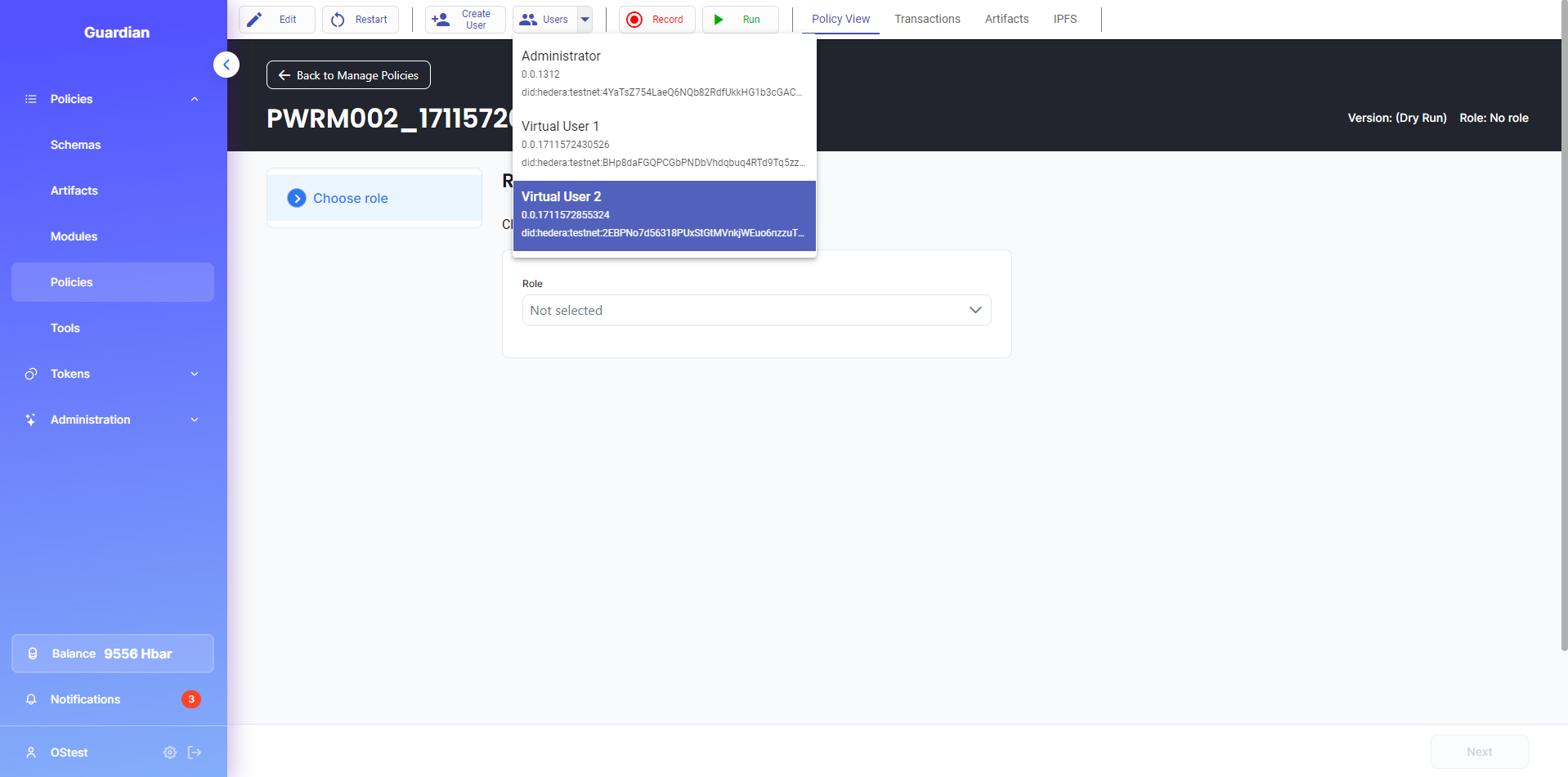Screen dimensions: 1568x777
Task: Click the Edit pencil icon
Action: (255, 20)
